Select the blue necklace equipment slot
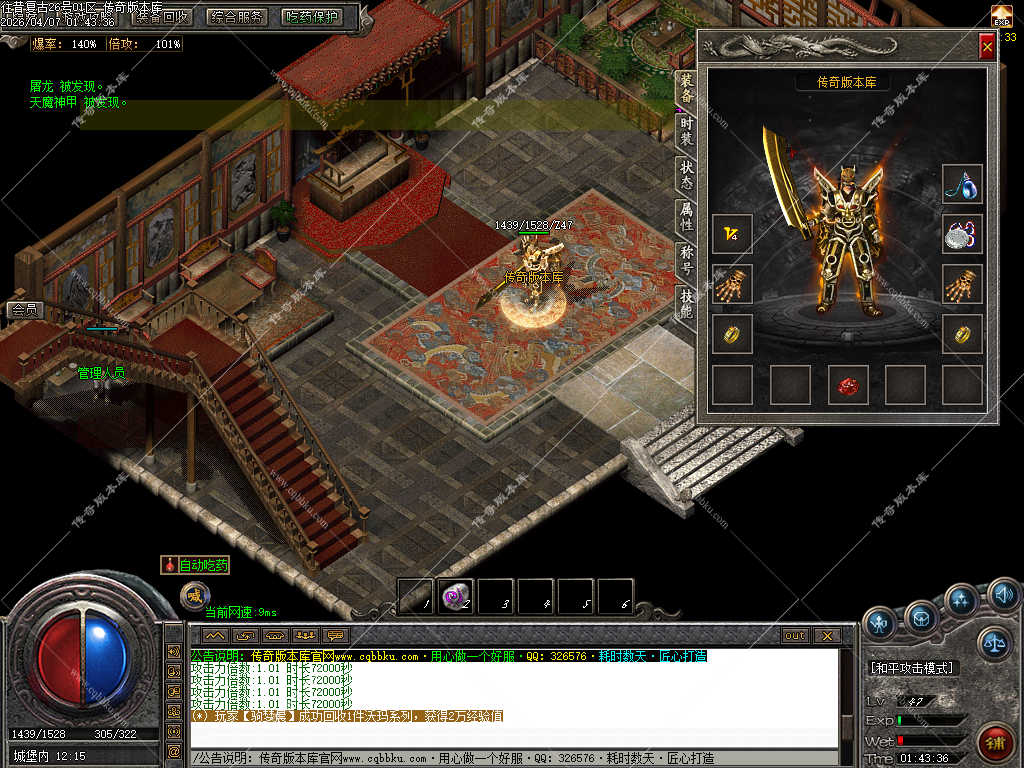 click(x=962, y=184)
